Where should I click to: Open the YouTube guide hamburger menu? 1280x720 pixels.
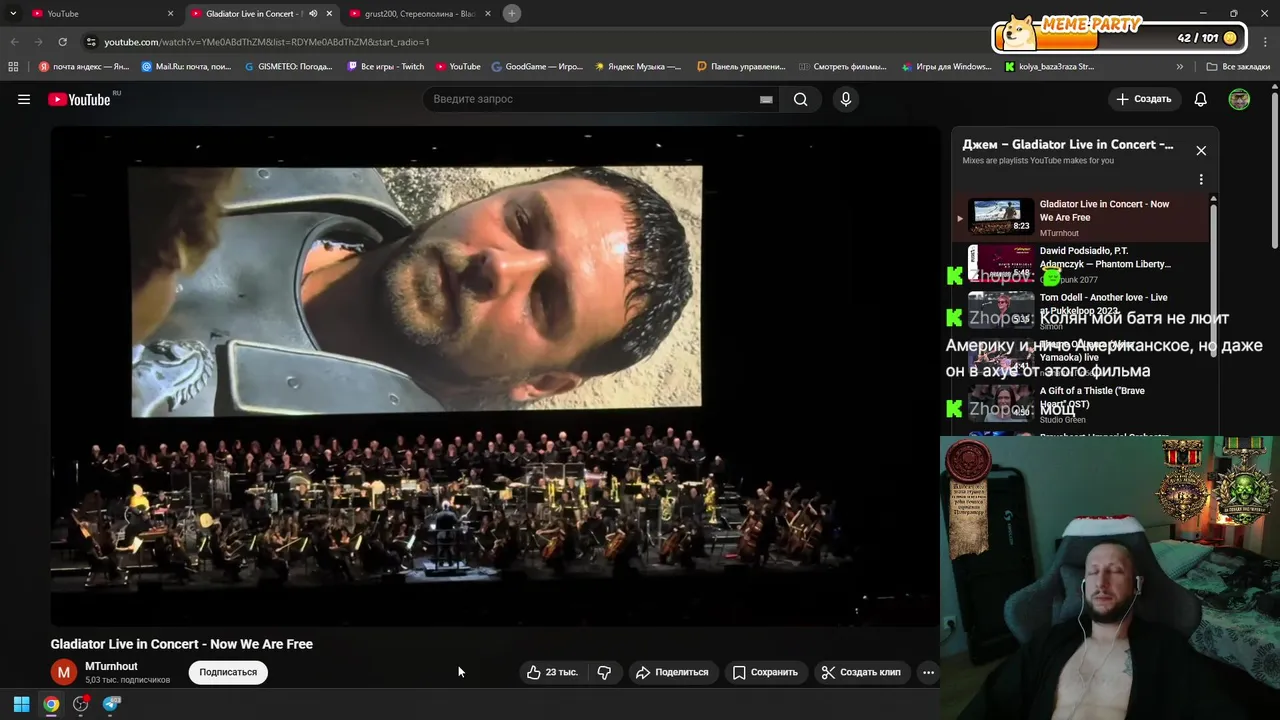[24, 99]
